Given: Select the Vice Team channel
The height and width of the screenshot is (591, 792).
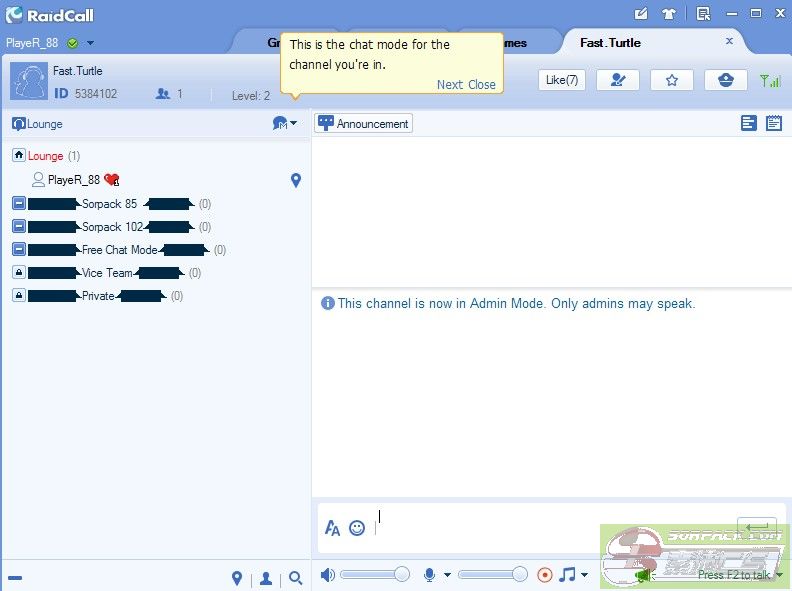Looking at the screenshot, I should [x=107, y=273].
